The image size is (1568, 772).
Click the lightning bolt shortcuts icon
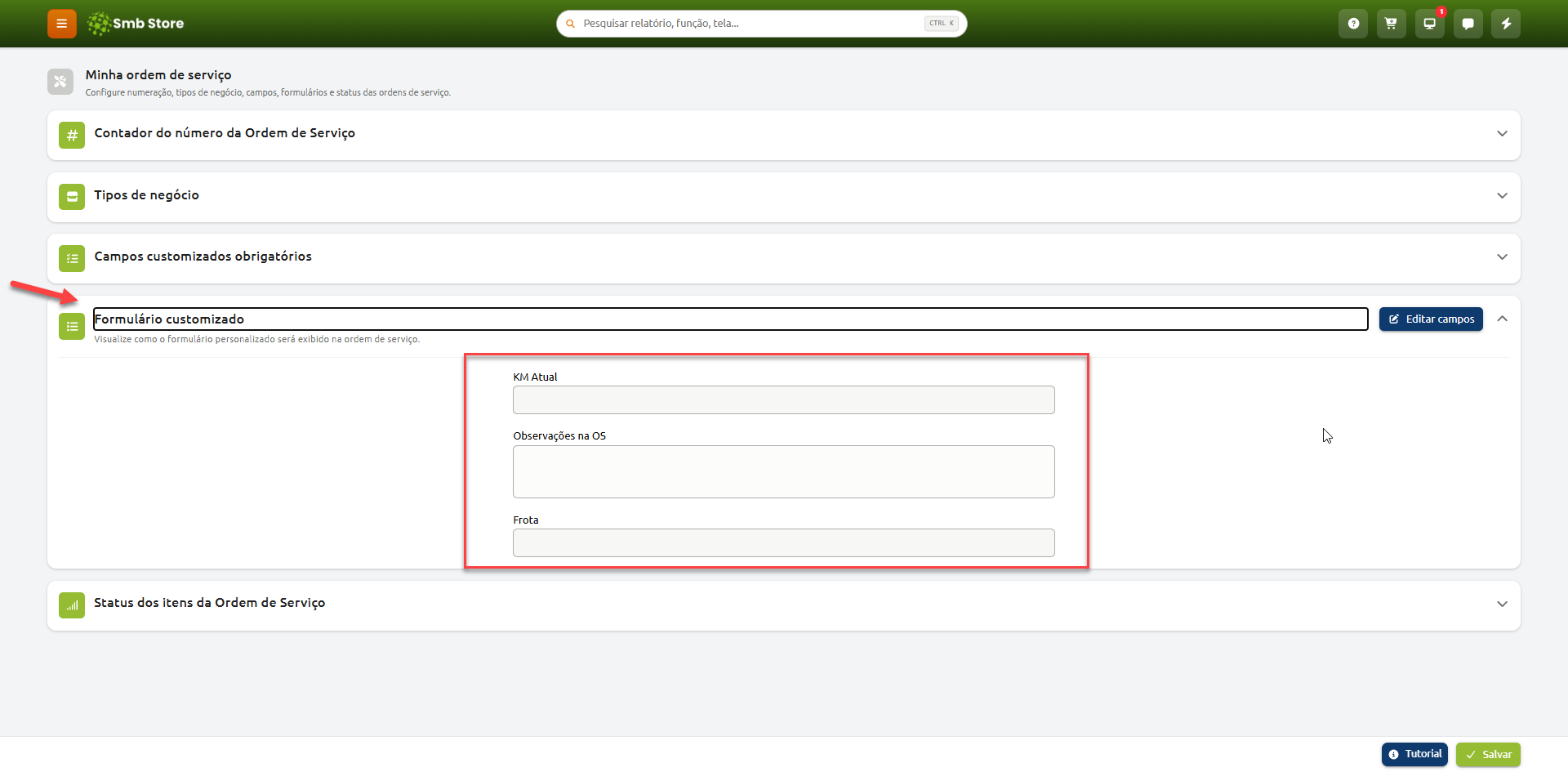point(1506,24)
